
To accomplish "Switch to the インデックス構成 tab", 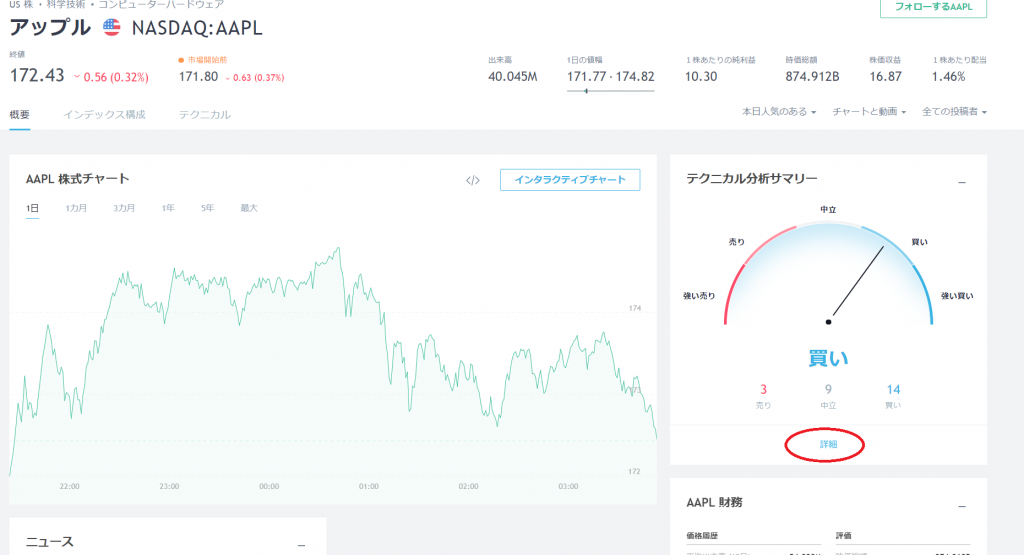I will tap(104, 114).
